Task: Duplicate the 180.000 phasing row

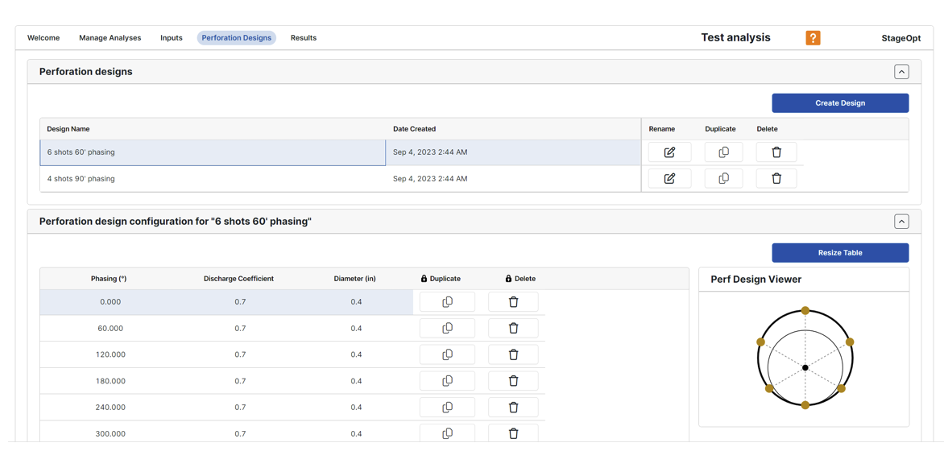Action: 447,380
